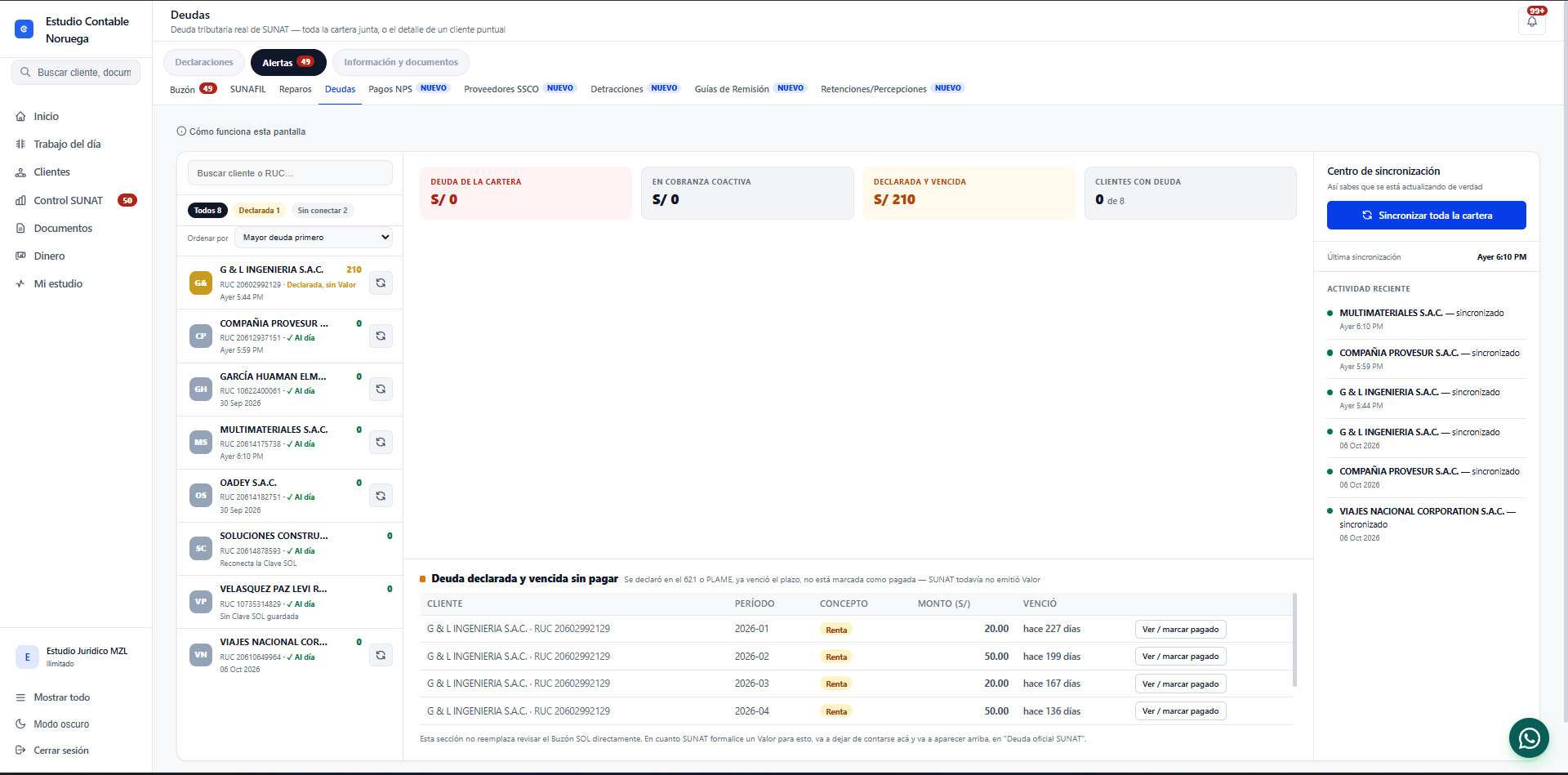The height and width of the screenshot is (775, 1568).
Task: Click the Dinero money icon in sidebar
Action: (20, 256)
